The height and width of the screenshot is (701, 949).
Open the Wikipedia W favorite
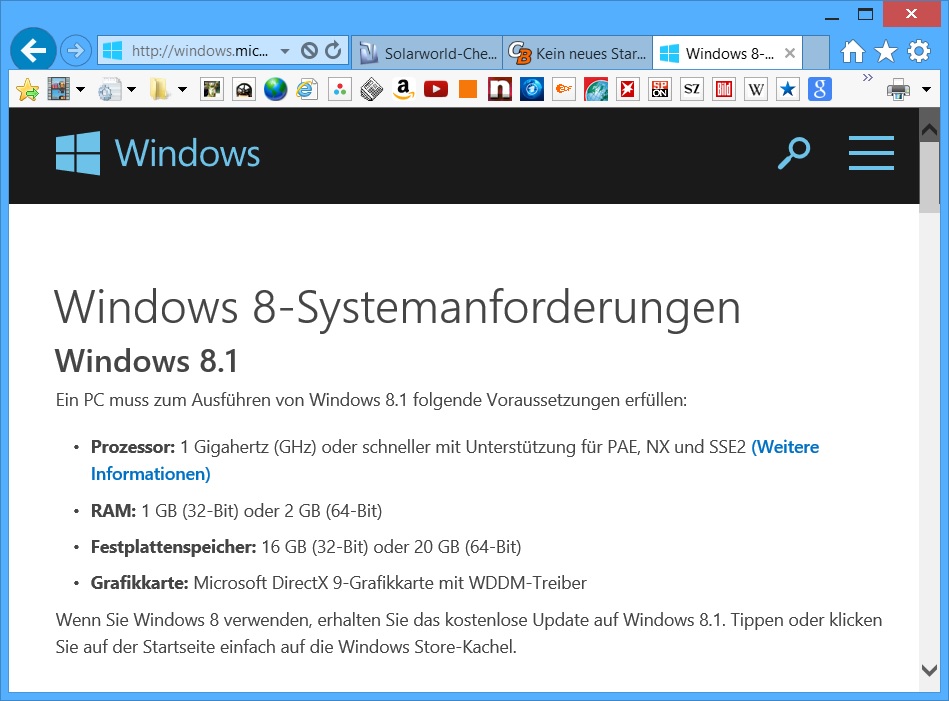pyautogui.click(x=756, y=90)
